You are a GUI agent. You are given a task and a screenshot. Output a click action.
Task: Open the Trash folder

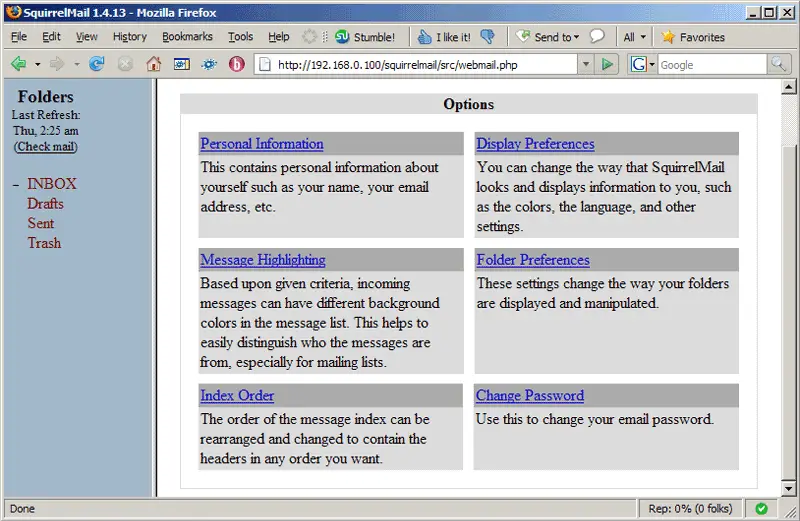[x=44, y=243]
